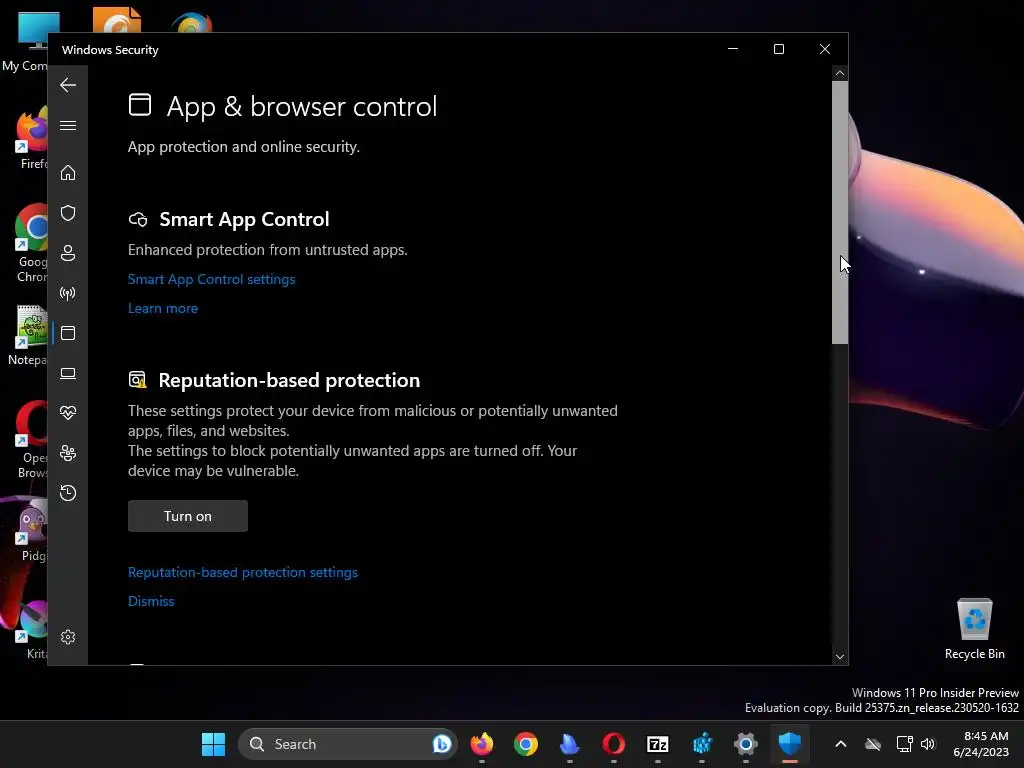Image resolution: width=1024 pixels, height=768 pixels.
Task: Select App & browser control sidebar icon
Action: pos(68,333)
